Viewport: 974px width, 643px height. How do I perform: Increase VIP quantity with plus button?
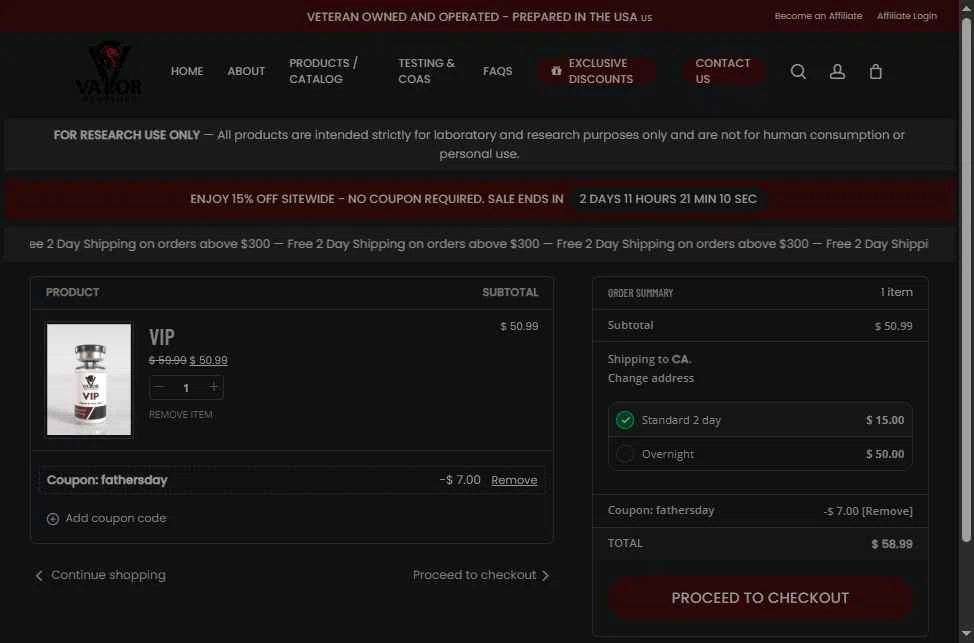(x=213, y=387)
